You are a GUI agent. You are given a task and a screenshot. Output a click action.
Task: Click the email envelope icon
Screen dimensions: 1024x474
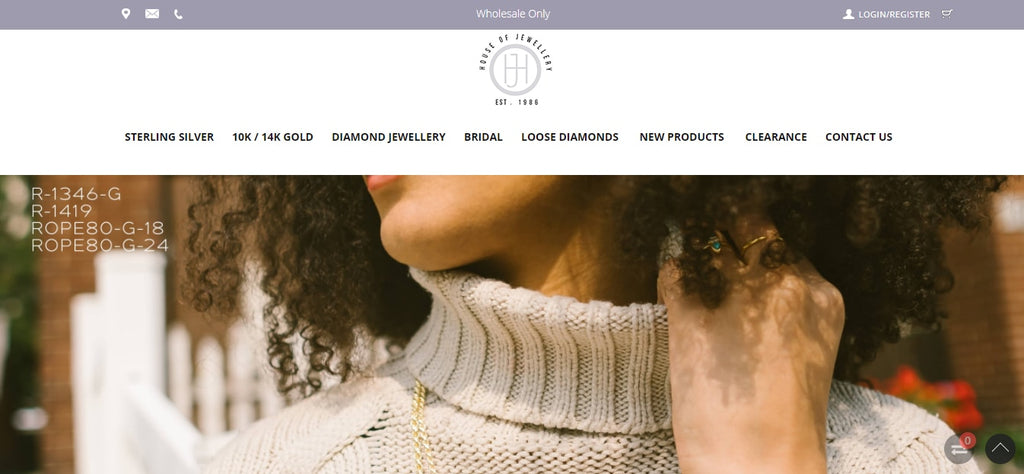pos(152,14)
